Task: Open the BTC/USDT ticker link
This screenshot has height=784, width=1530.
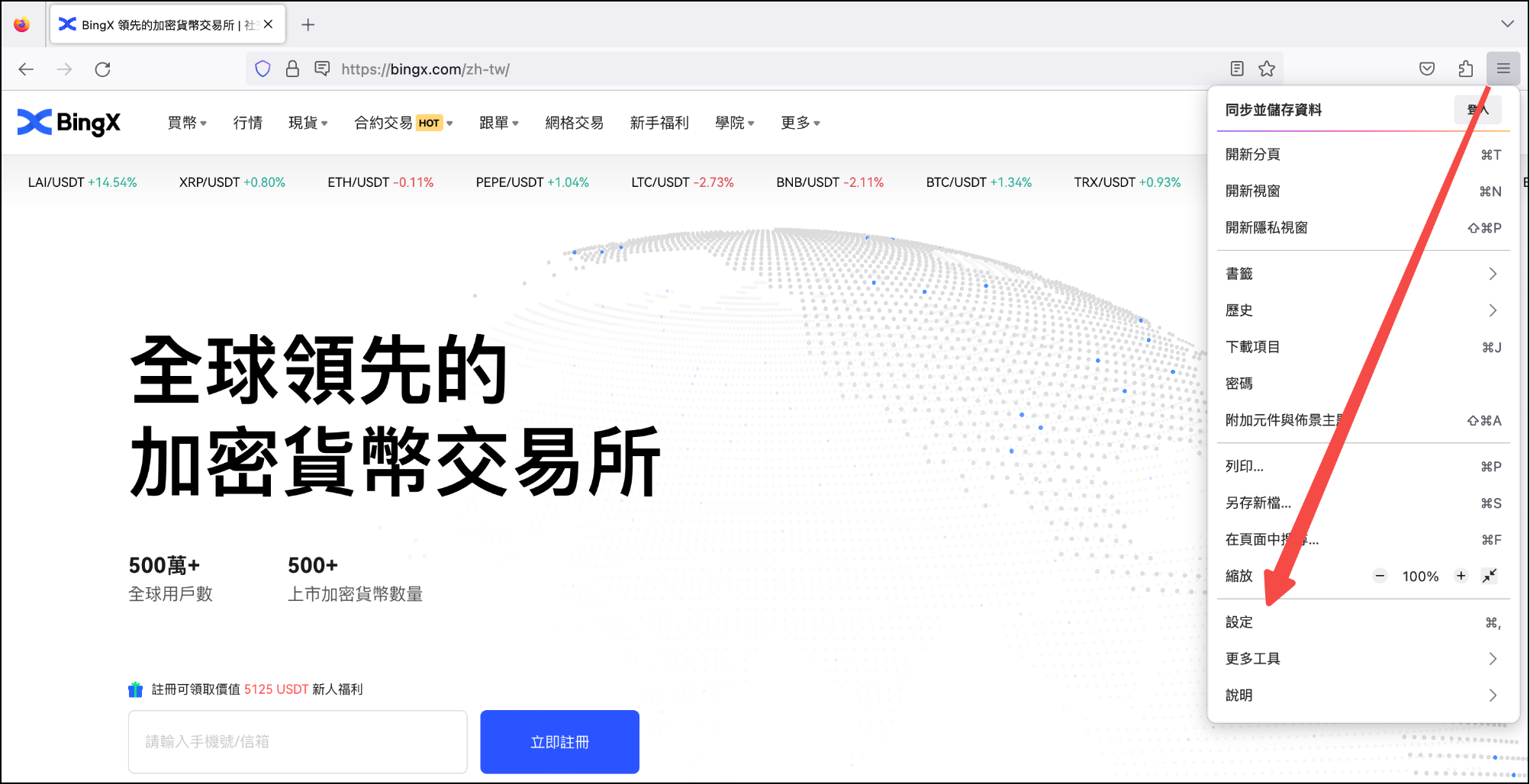Action: (x=978, y=182)
